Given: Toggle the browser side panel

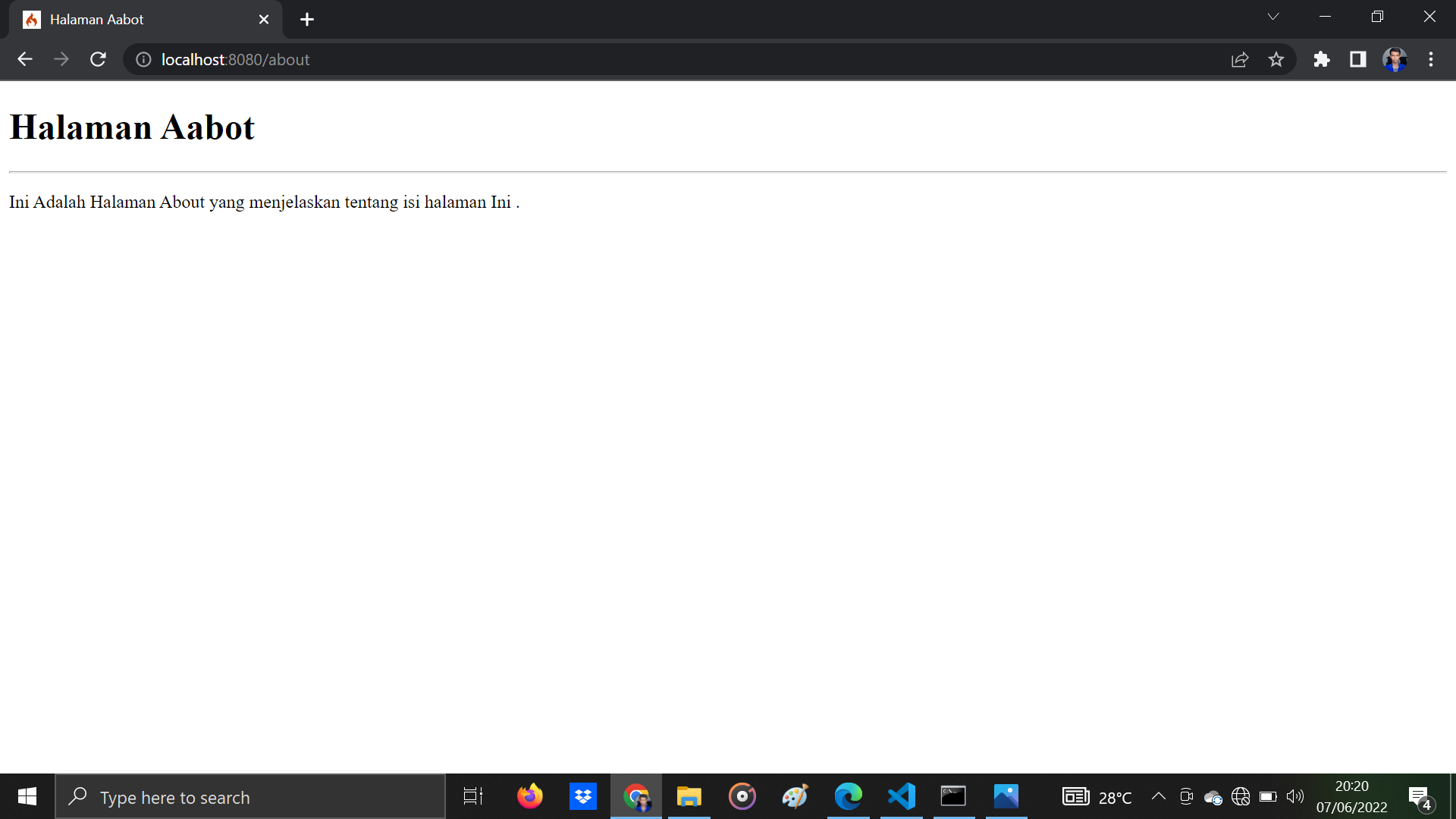Looking at the screenshot, I should 1358,59.
